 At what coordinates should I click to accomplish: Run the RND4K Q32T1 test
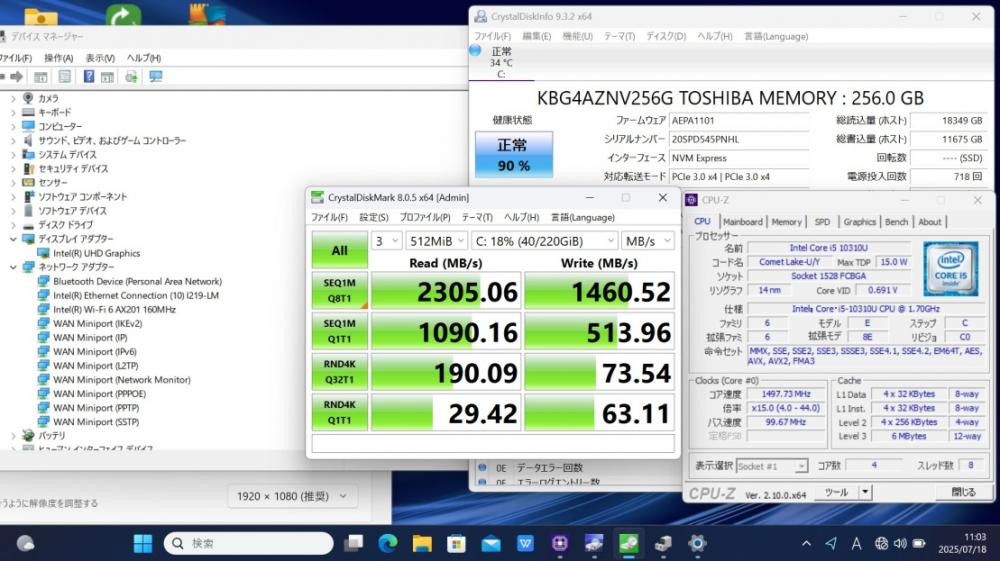(x=339, y=372)
